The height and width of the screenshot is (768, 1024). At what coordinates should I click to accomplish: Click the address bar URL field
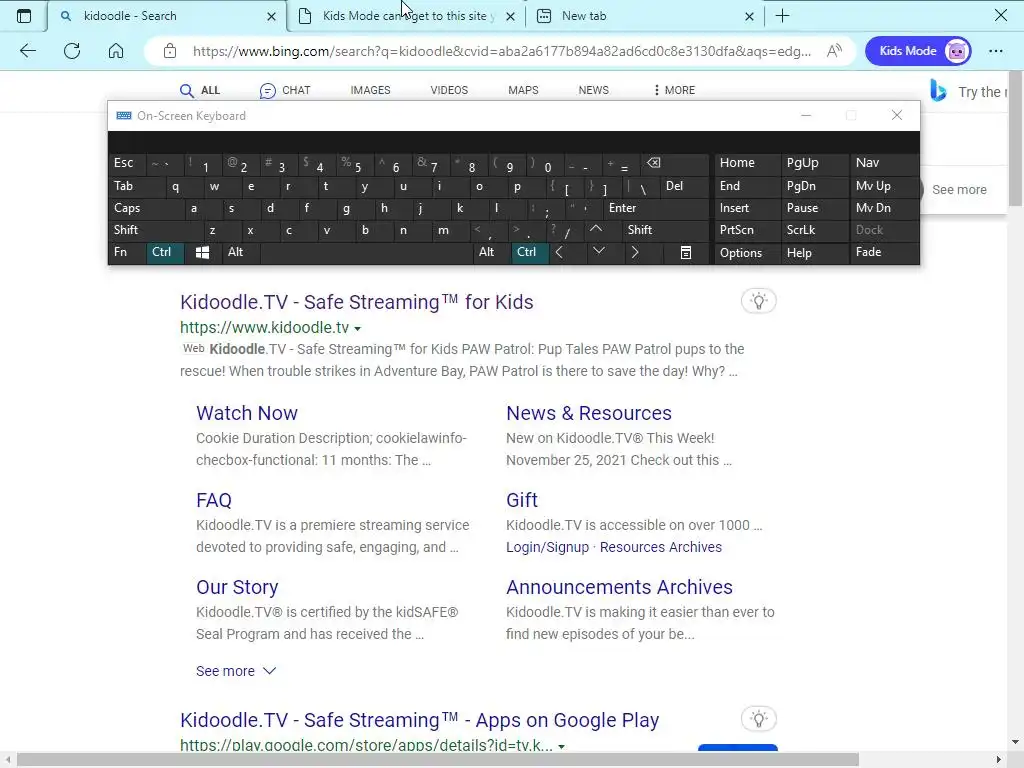coord(502,51)
